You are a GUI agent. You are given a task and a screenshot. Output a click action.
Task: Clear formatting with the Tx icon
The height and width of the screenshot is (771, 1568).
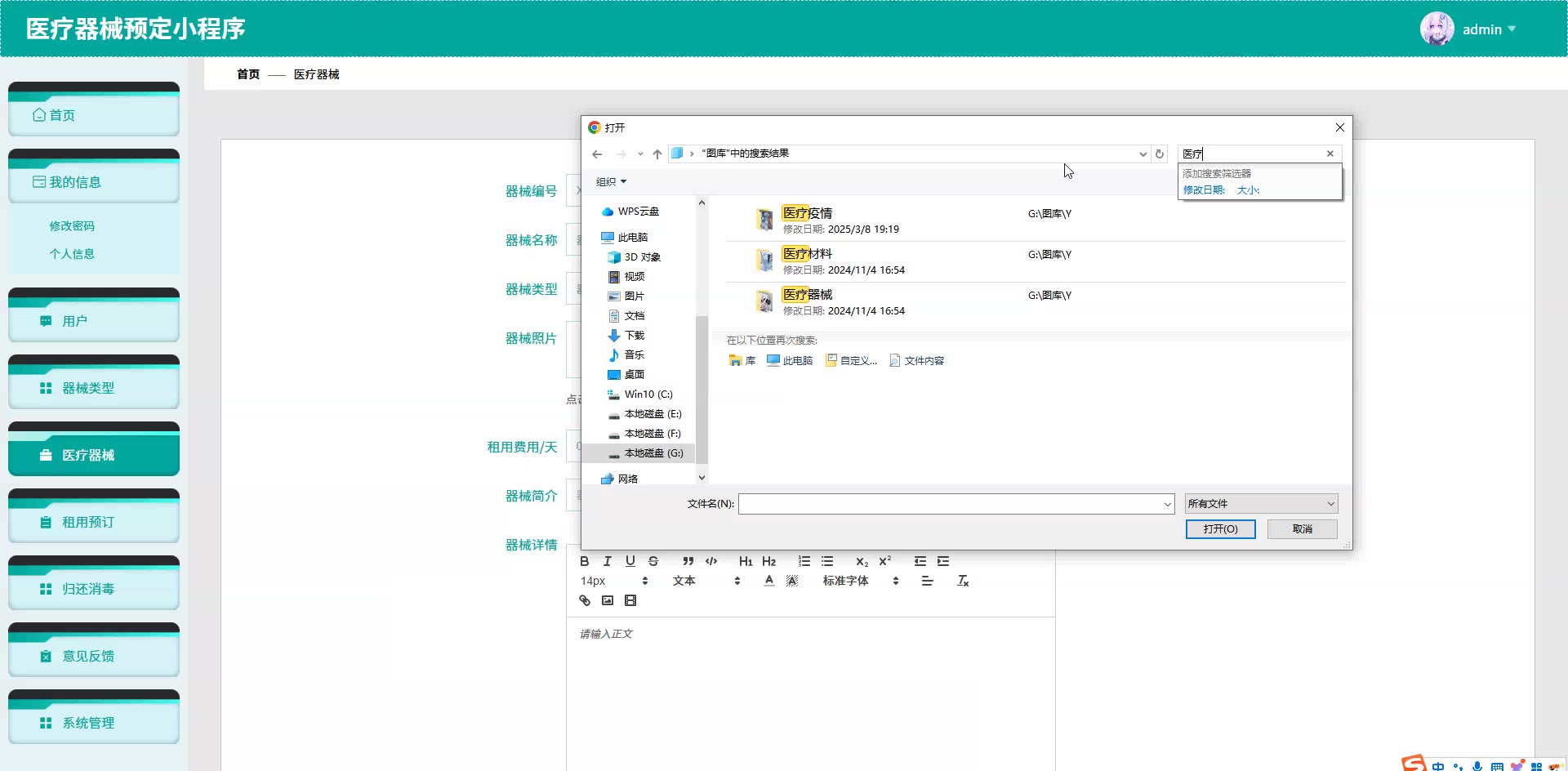pyautogui.click(x=963, y=581)
